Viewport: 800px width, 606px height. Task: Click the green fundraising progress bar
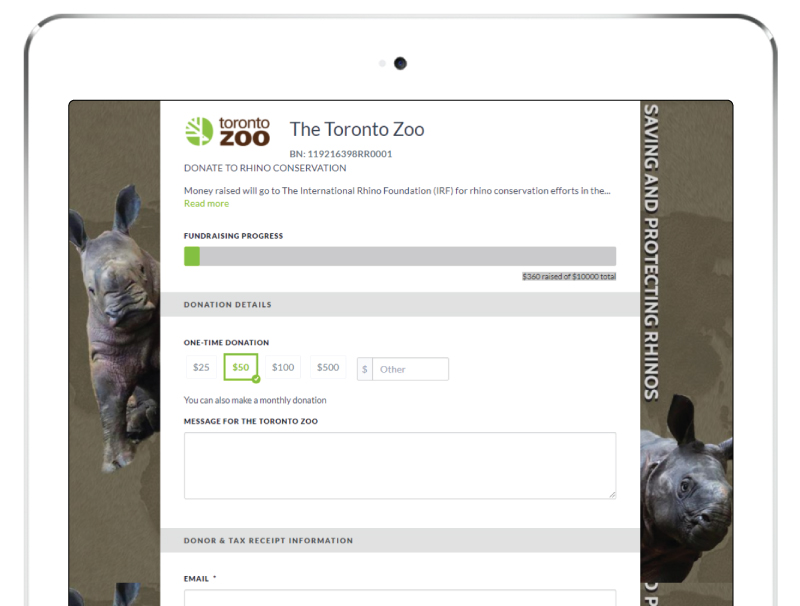tap(192, 257)
